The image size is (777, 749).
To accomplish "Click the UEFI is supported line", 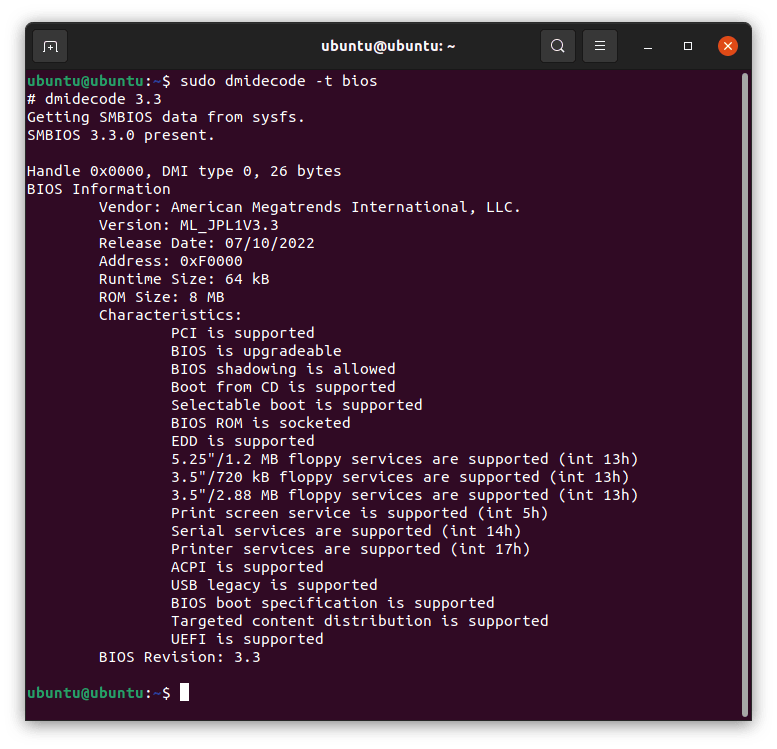I will click(247, 639).
